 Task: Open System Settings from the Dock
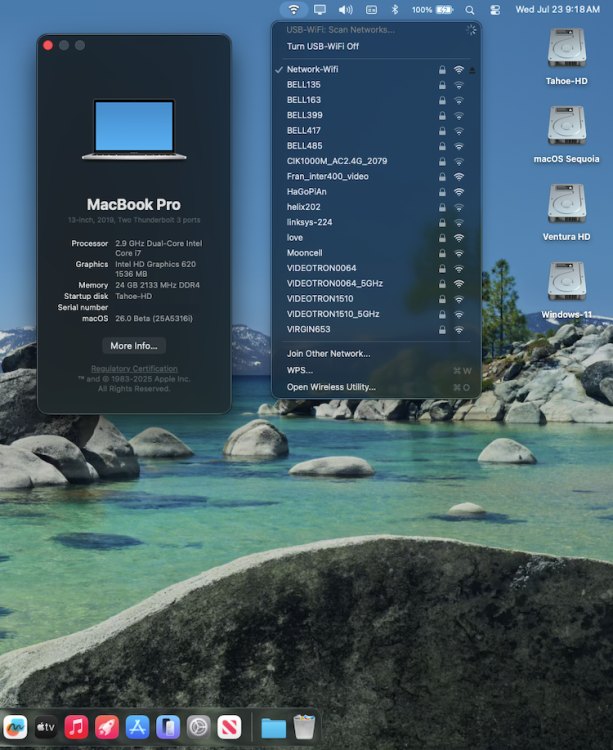198,727
